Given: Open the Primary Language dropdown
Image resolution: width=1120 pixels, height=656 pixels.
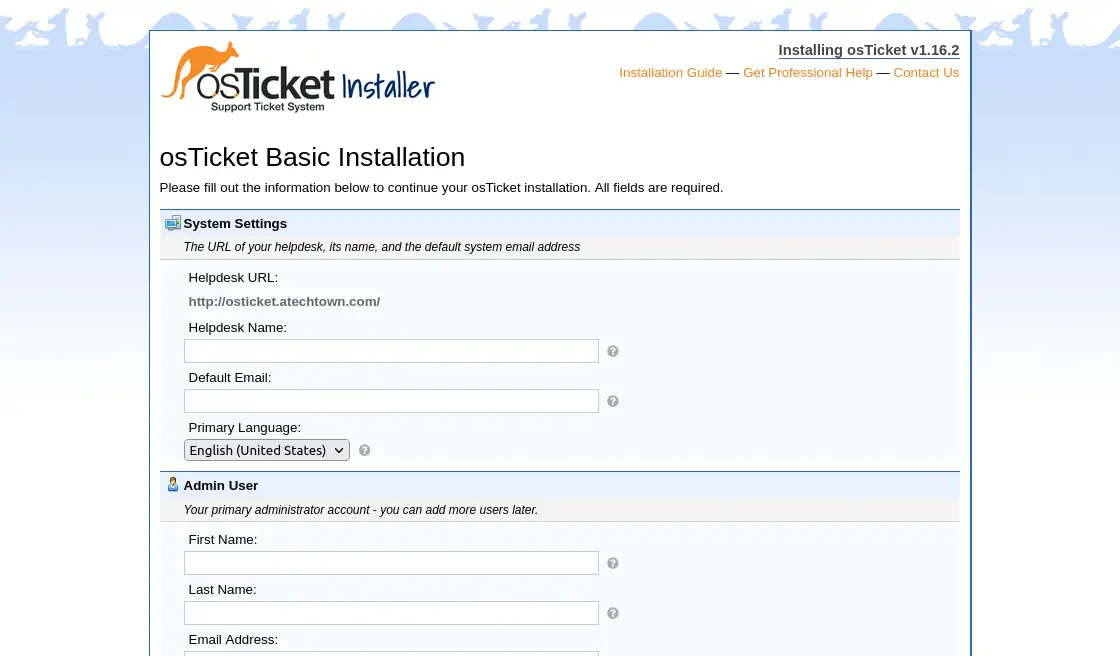Looking at the screenshot, I should [266, 450].
